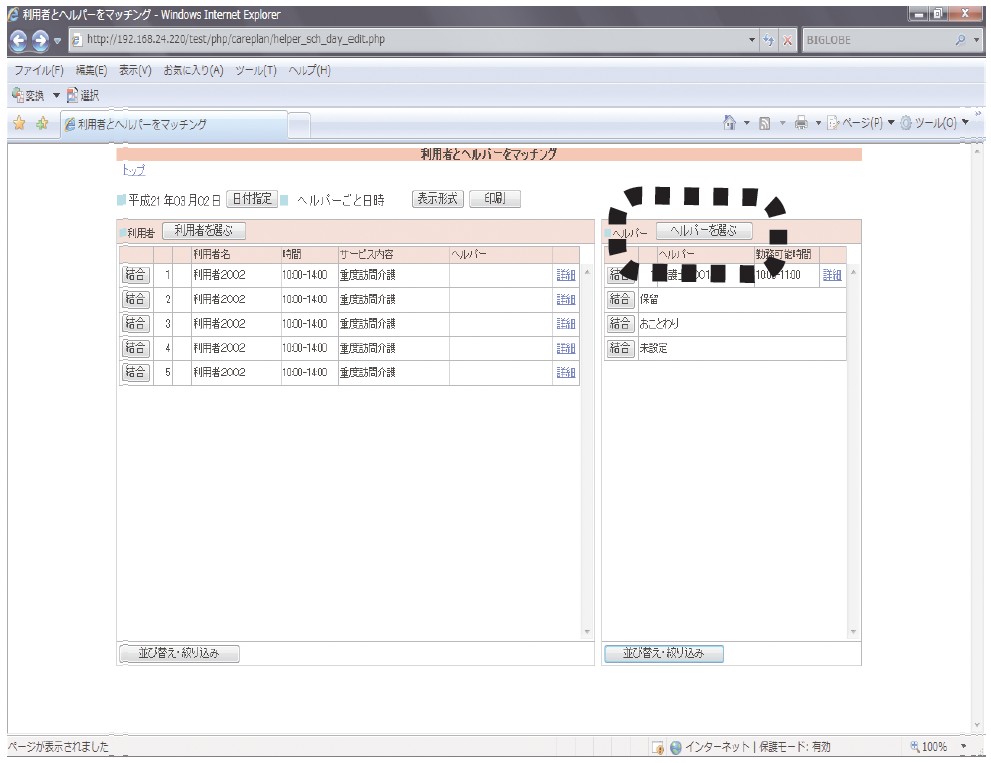Open the ヘルプ(H) menu

(x=310, y=70)
